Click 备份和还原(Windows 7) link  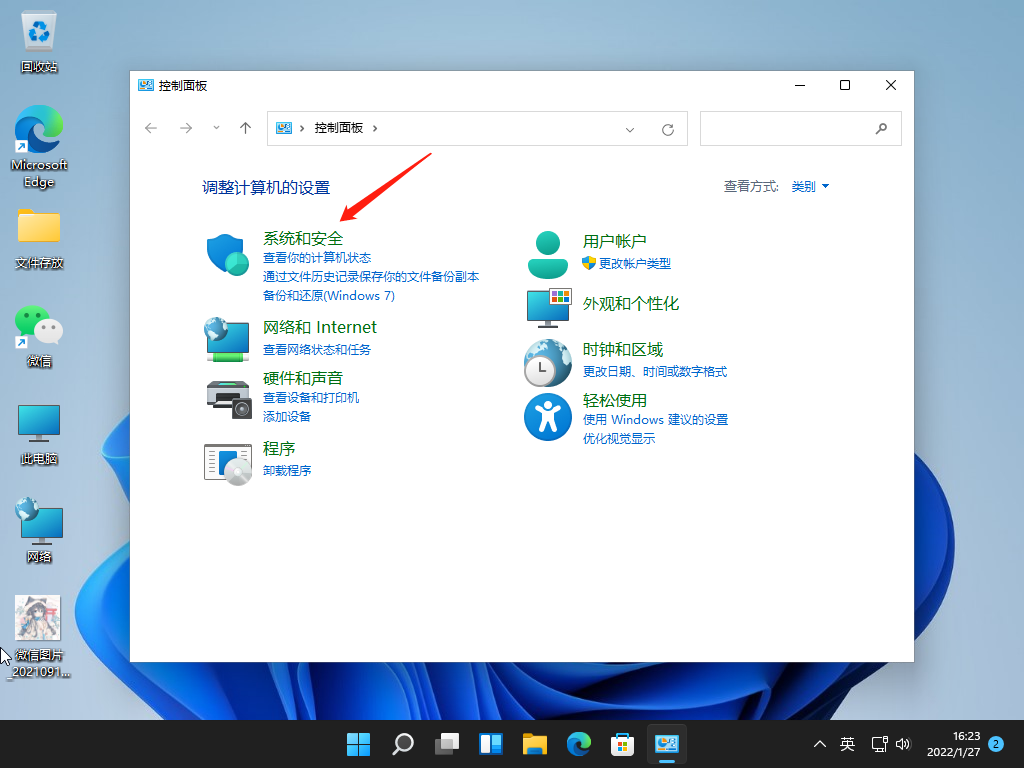[330, 295]
